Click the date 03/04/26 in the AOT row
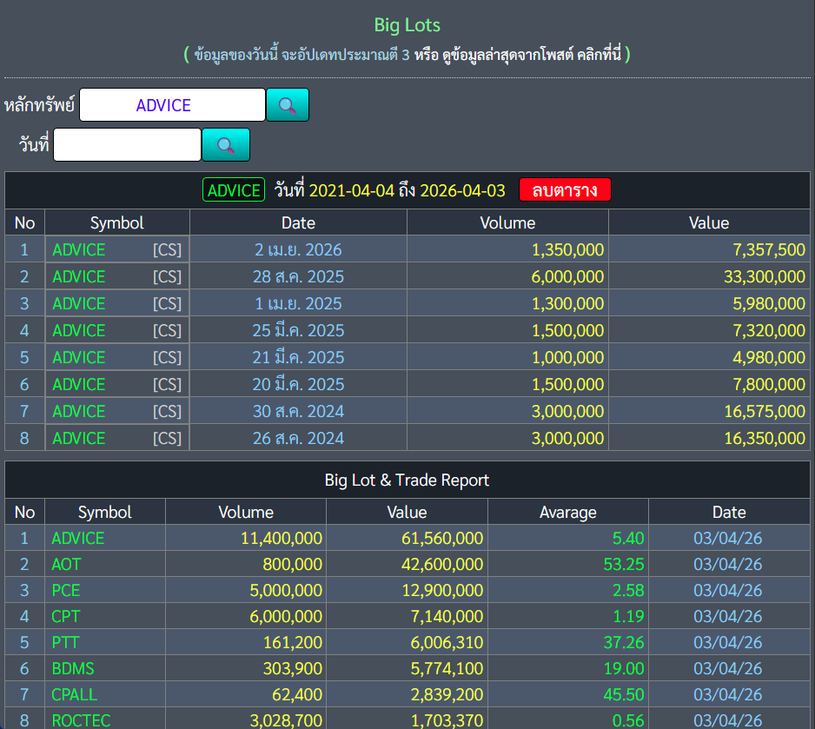Image resolution: width=815 pixels, height=729 pixels. 728,565
